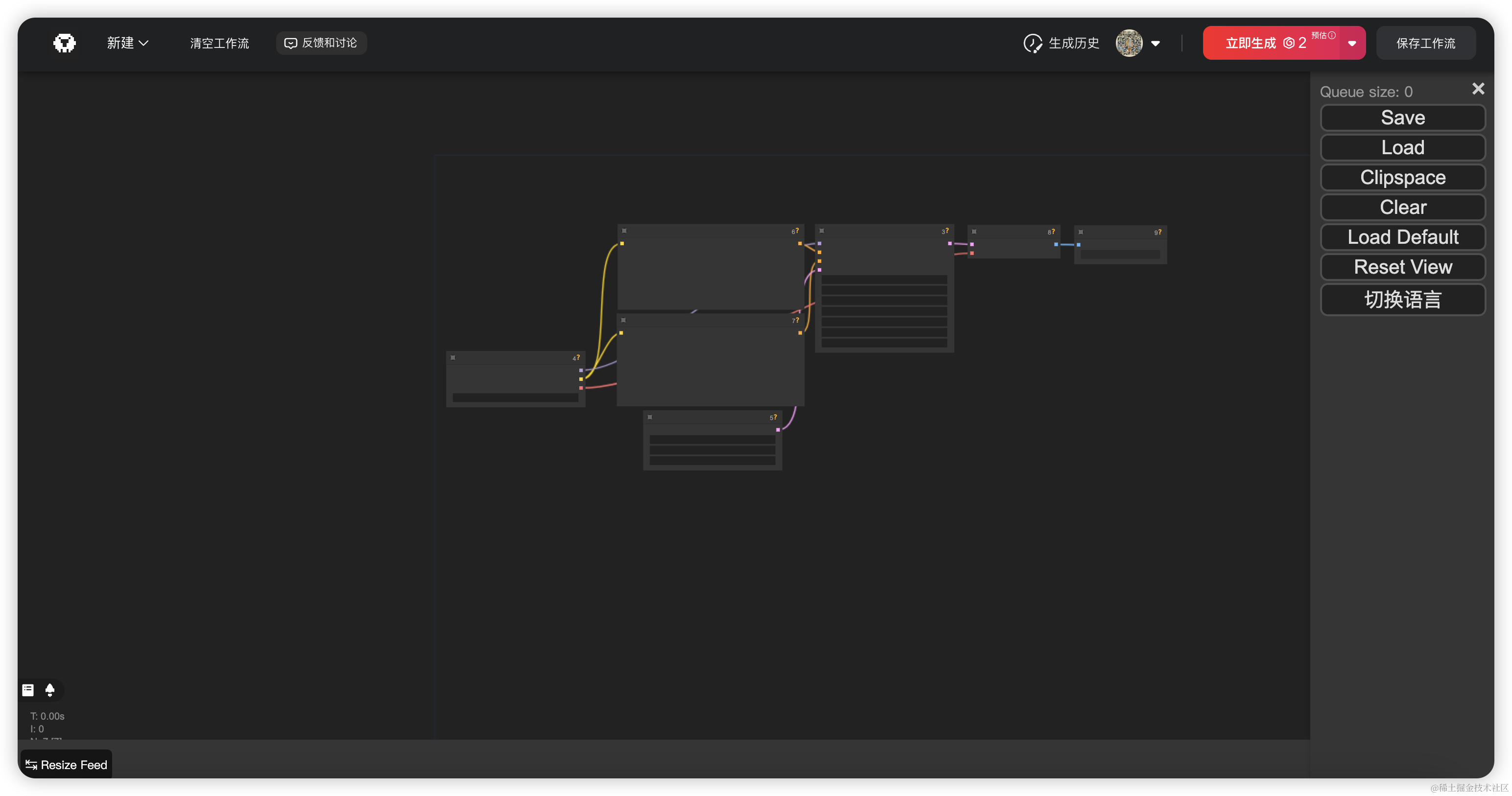Click the pink input port on node 8
Image resolution: width=1512 pixels, height=796 pixels.
[x=972, y=244]
